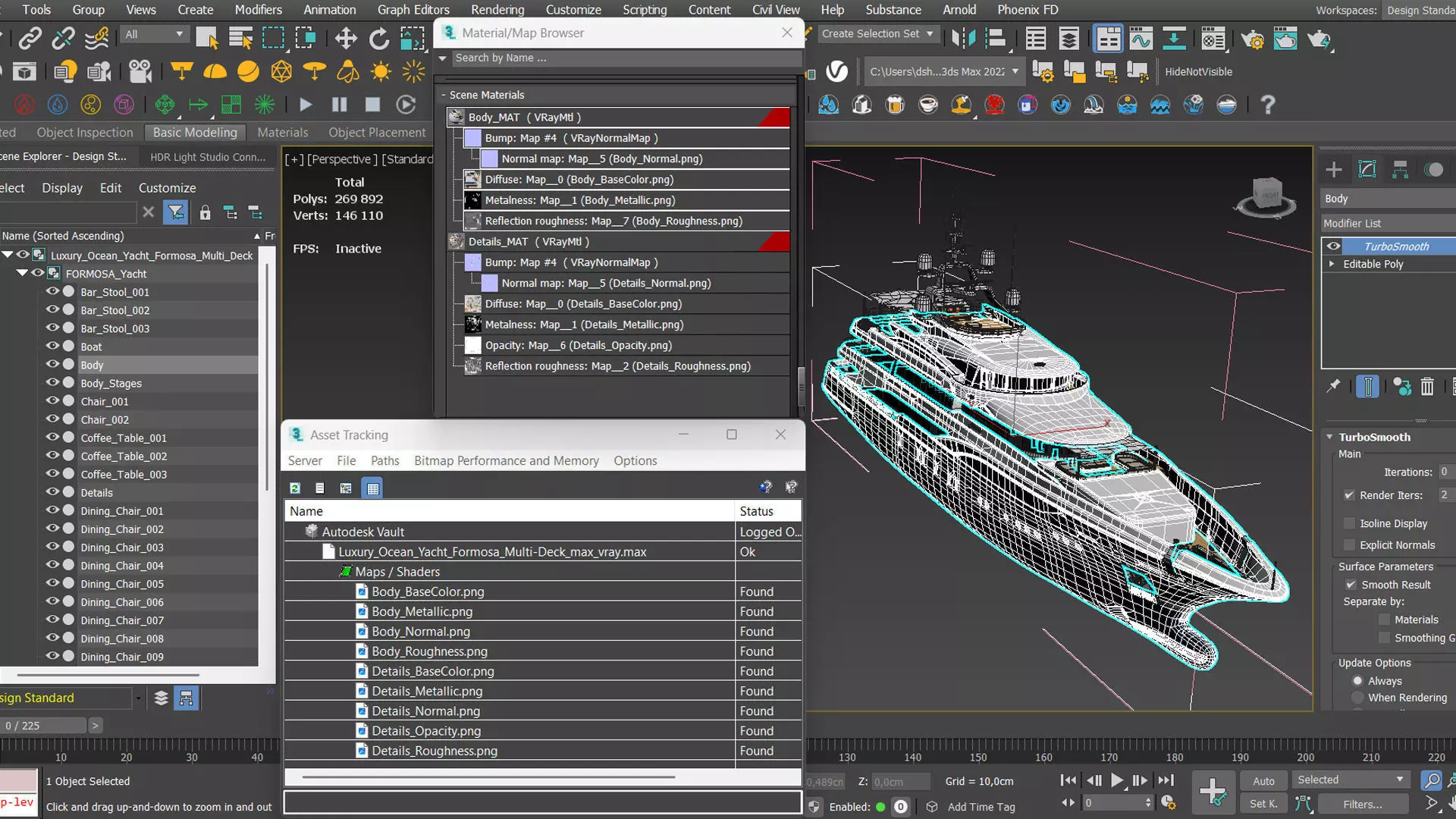Open the Paths menu in Asset Tracking
Image resolution: width=1456 pixels, height=819 pixels.
[384, 460]
